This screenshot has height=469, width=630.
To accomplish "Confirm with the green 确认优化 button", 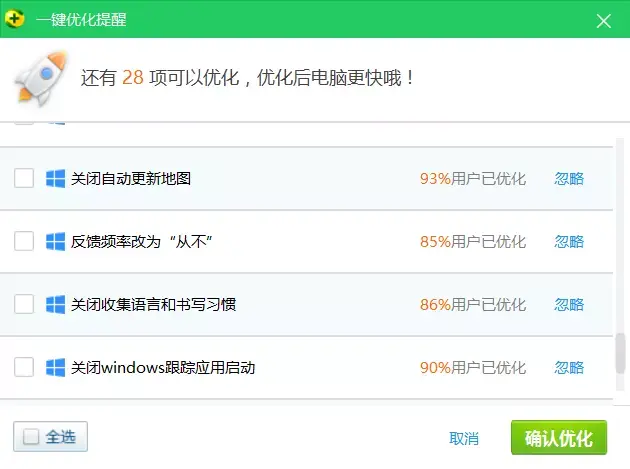I will 559,438.
